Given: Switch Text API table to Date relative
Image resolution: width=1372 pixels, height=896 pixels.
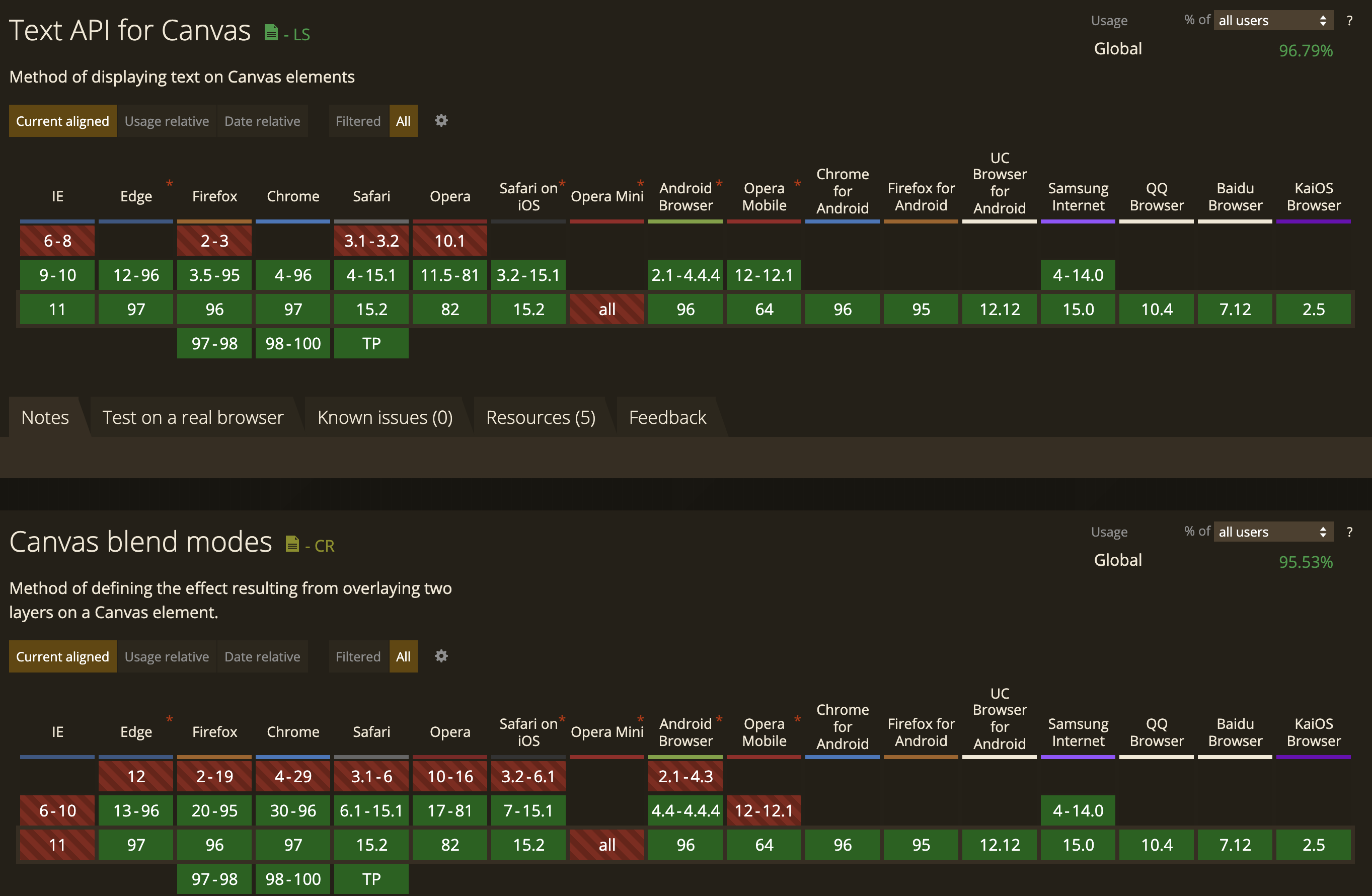Looking at the screenshot, I should coord(262,121).
